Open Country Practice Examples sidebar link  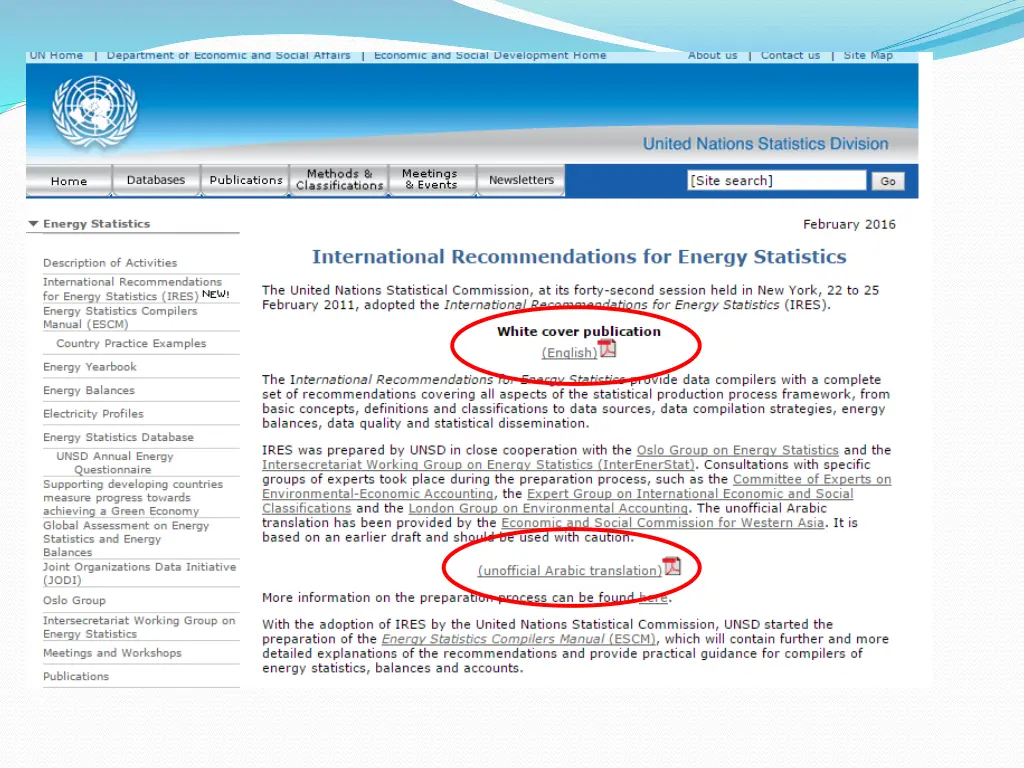coord(131,344)
